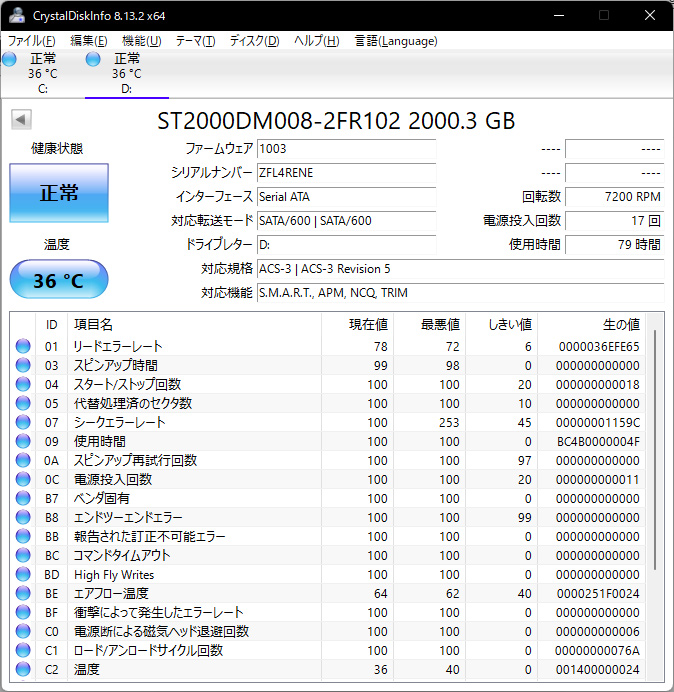The width and height of the screenshot is (674, 692).
Task: Click the status orb for row 09 使用時間
Action: (x=23, y=441)
